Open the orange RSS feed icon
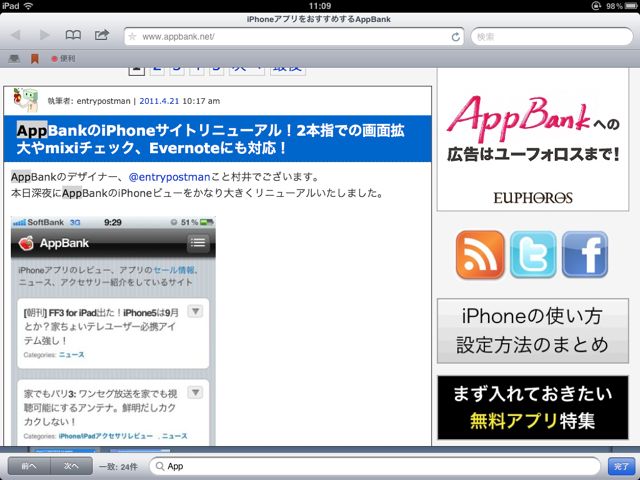This screenshot has width=640, height=480. tap(480, 255)
